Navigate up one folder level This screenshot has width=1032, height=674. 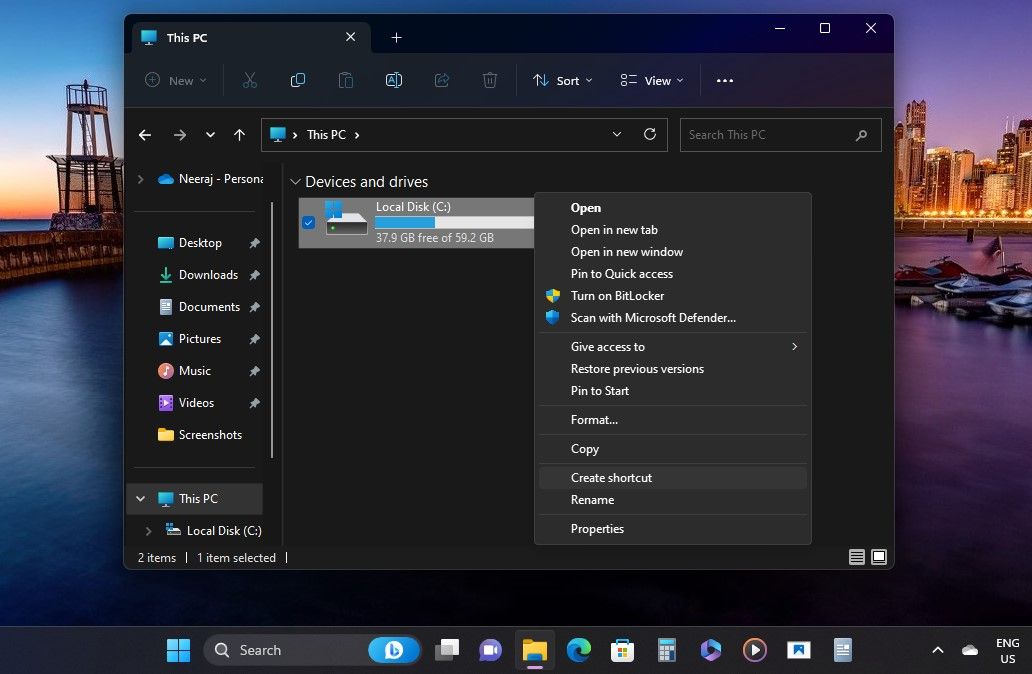pos(239,134)
